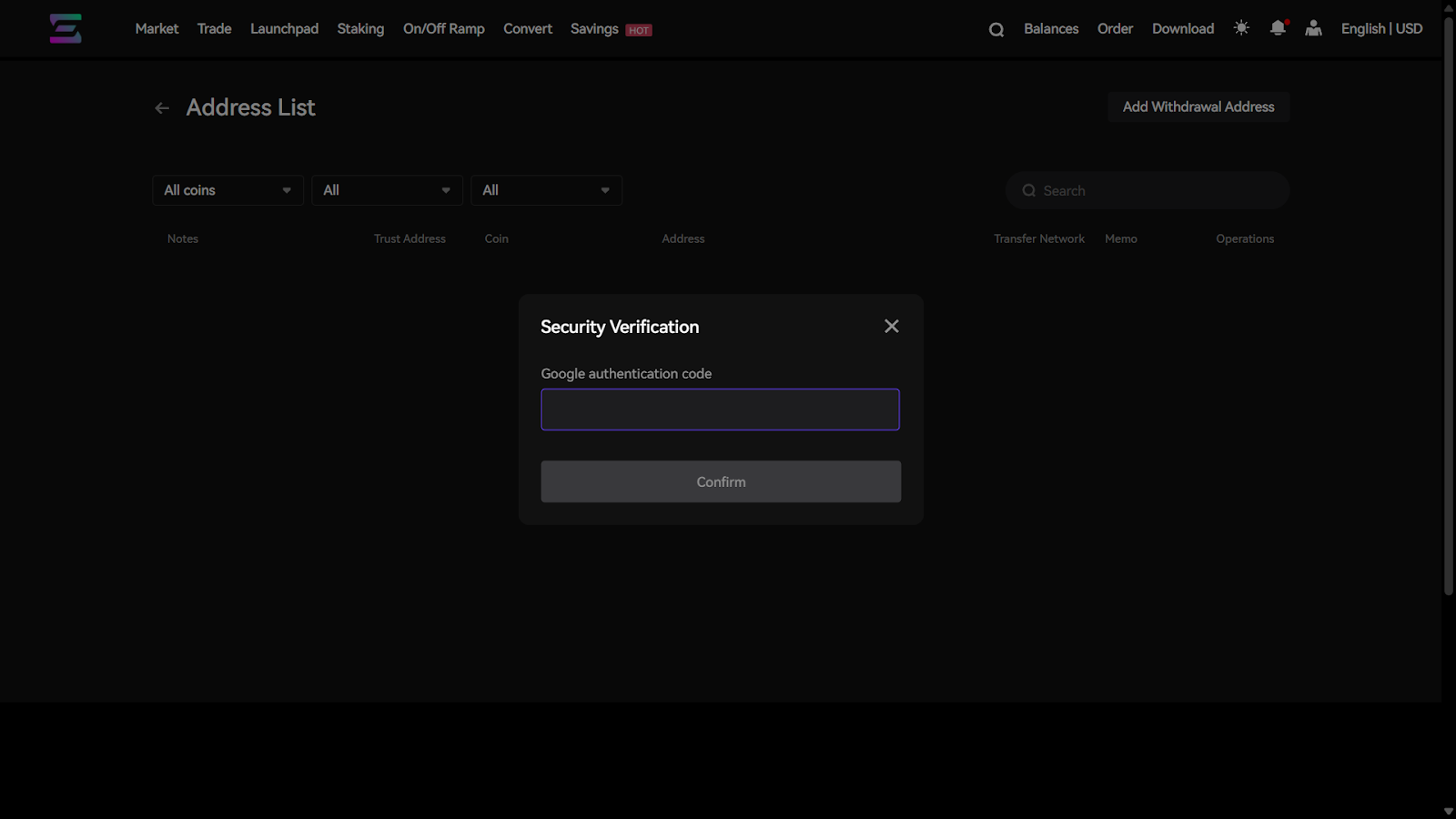
Task: Open the third All filter dropdown
Action: [x=546, y=190]
